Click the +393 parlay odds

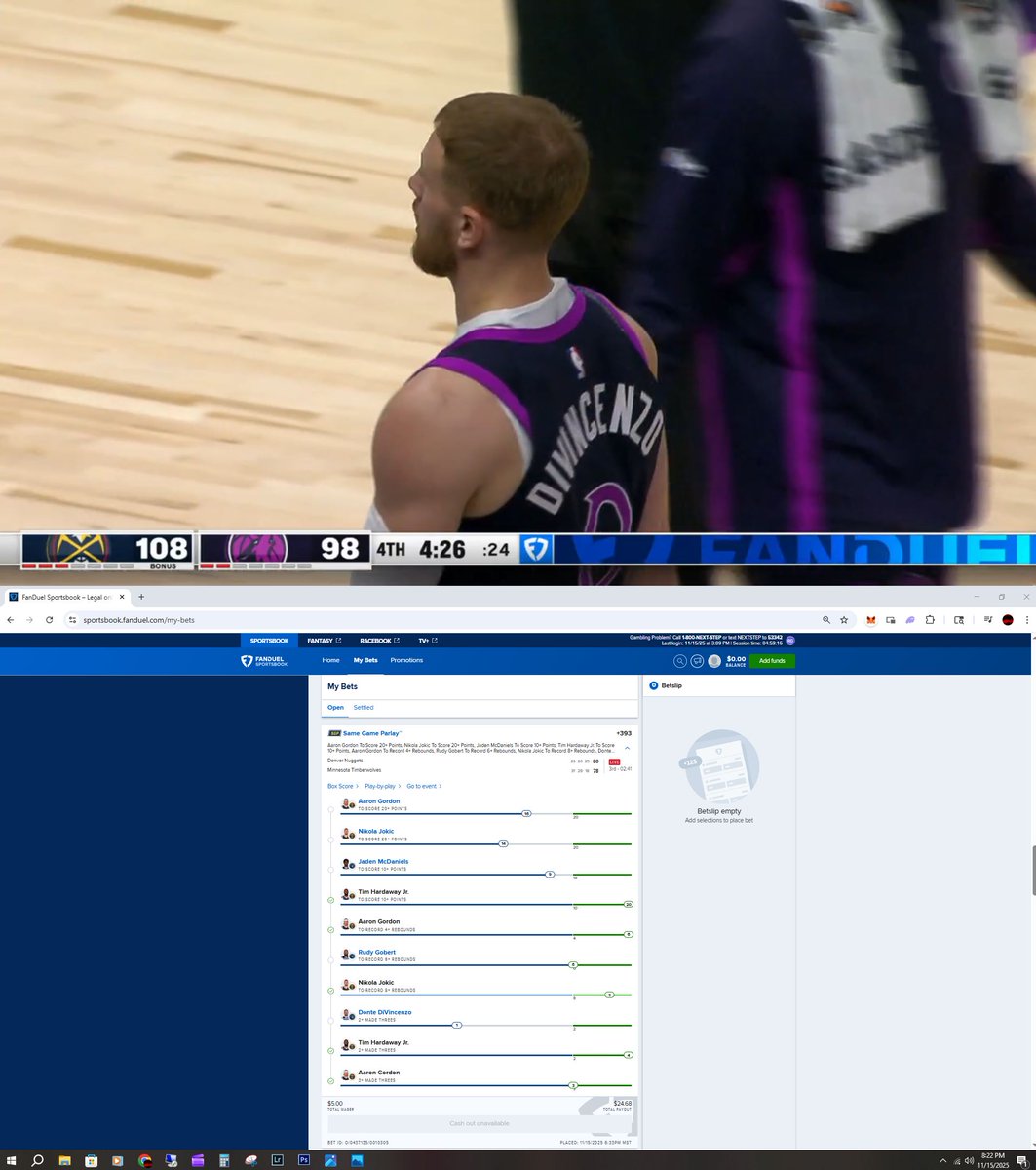point(624,733)
